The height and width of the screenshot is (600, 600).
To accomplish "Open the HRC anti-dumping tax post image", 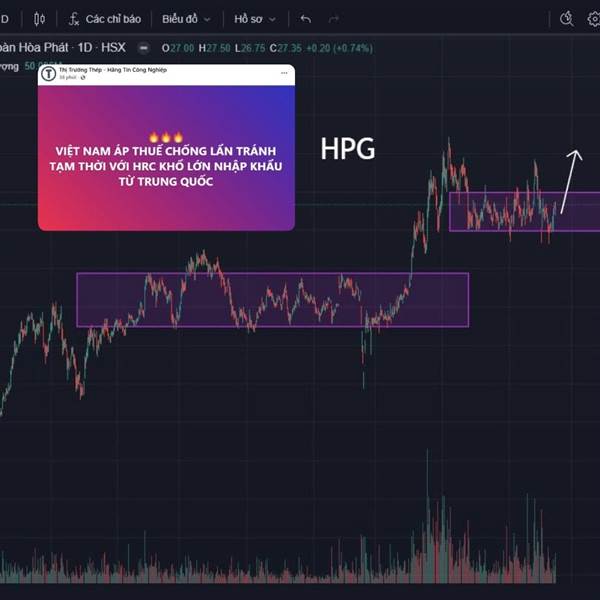I will [x=166, y=158].
